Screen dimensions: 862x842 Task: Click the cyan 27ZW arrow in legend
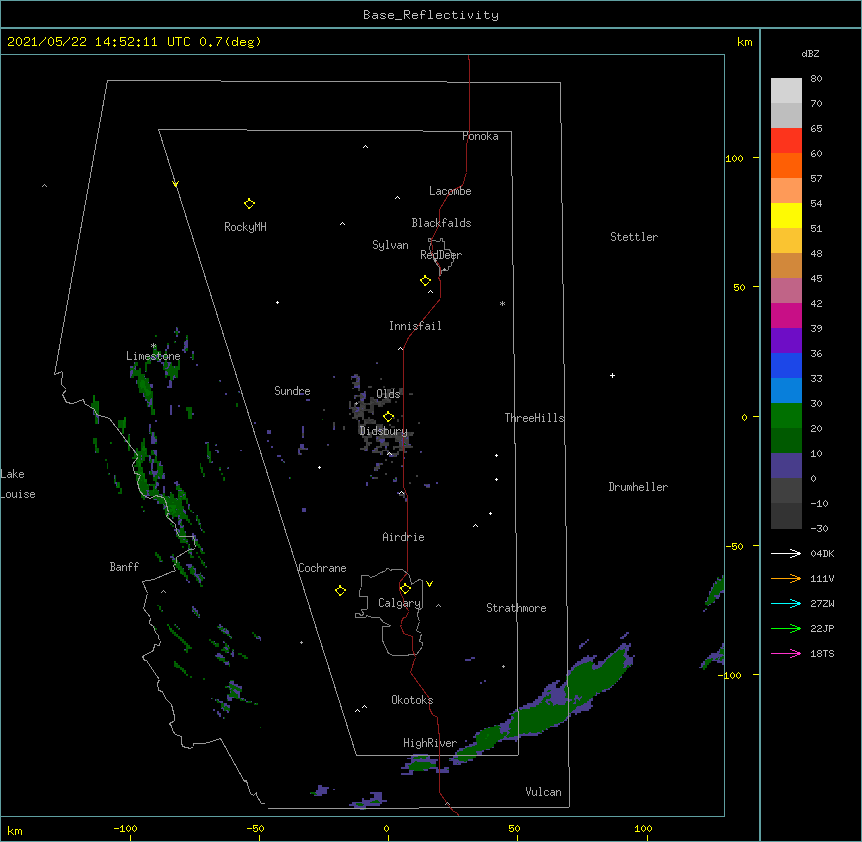(786, 603)
